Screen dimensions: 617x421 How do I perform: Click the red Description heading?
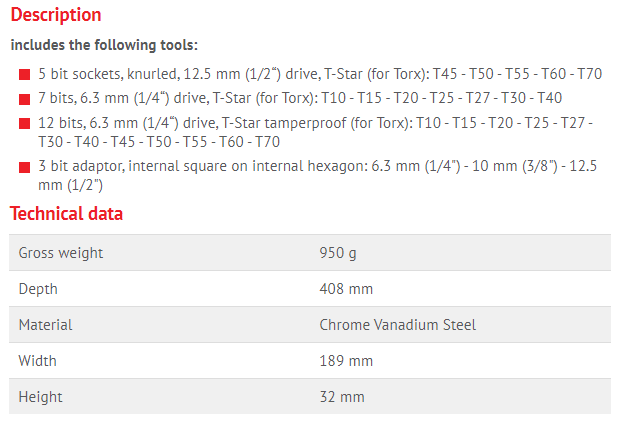(x=56, y=15)
